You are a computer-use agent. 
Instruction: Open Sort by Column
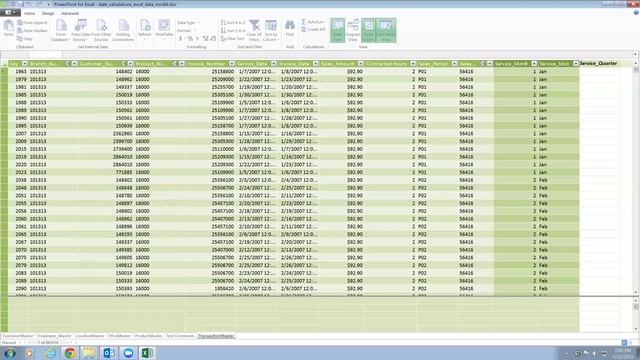(x=270, y=30)
